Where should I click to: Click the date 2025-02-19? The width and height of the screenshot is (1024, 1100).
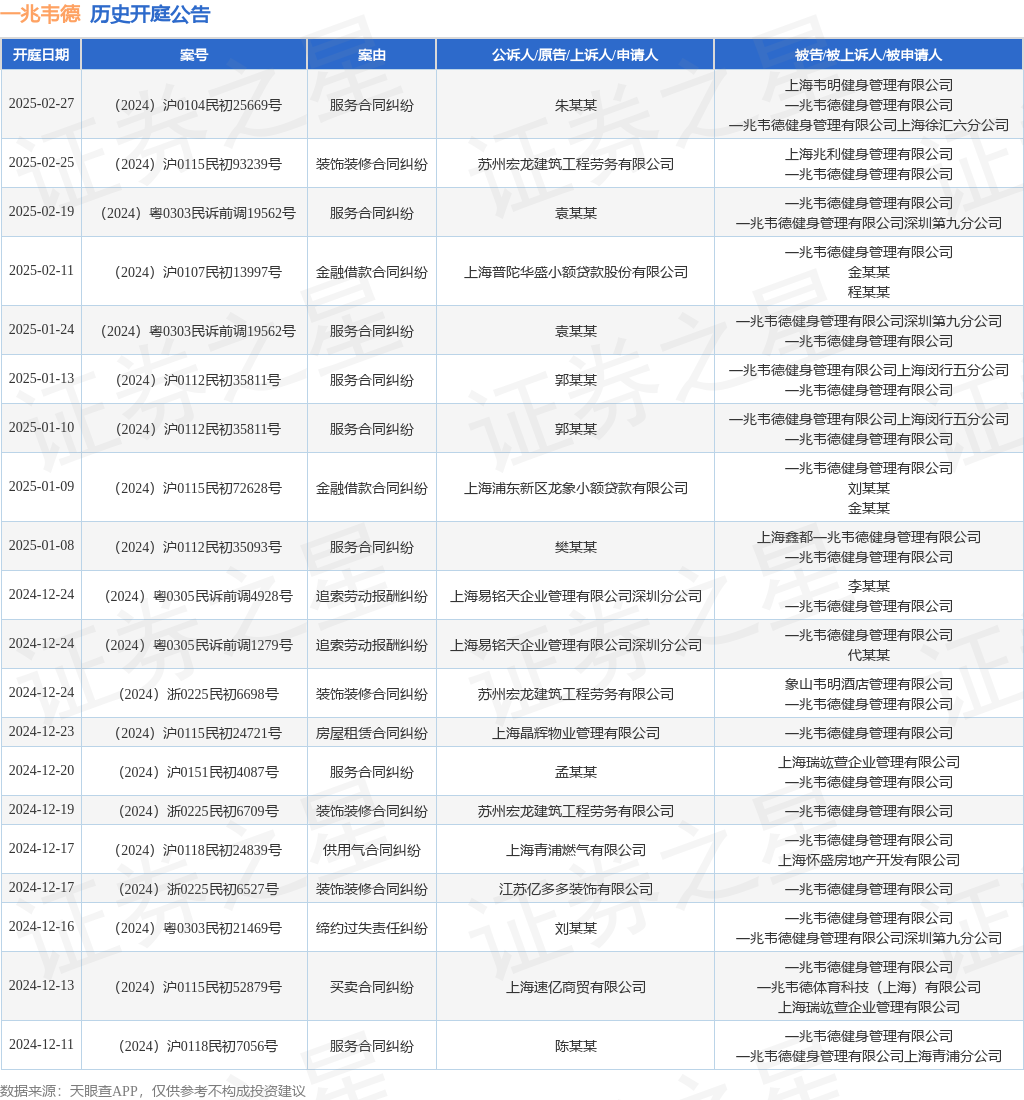(x=41, y=211)
